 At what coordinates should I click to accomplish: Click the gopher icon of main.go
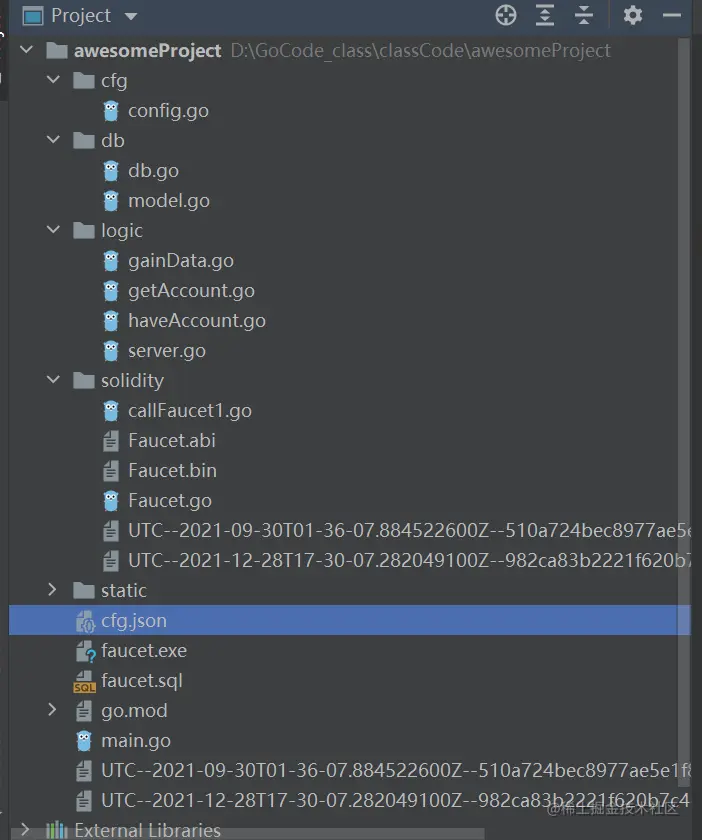(84, 740)
